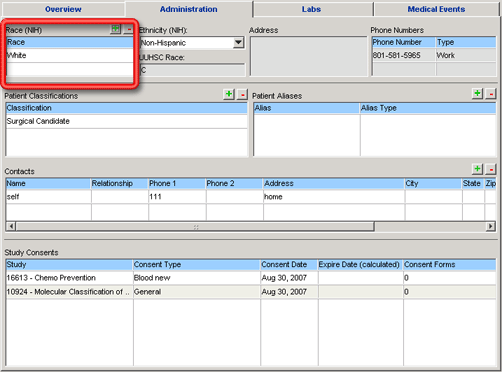Viewport: 502px width, 372px height.
Task: Click the Contacts Name column header
Action: pos(49,183)
